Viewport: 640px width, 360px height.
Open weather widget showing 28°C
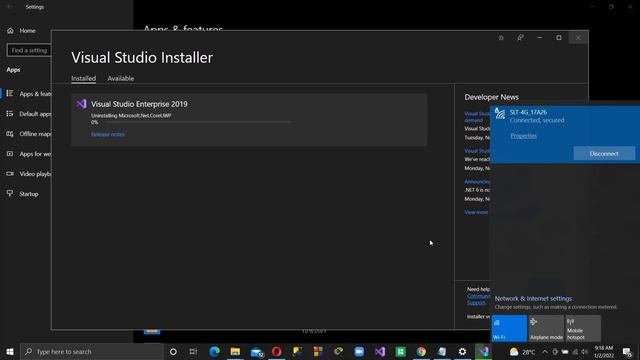coord(522,352)
